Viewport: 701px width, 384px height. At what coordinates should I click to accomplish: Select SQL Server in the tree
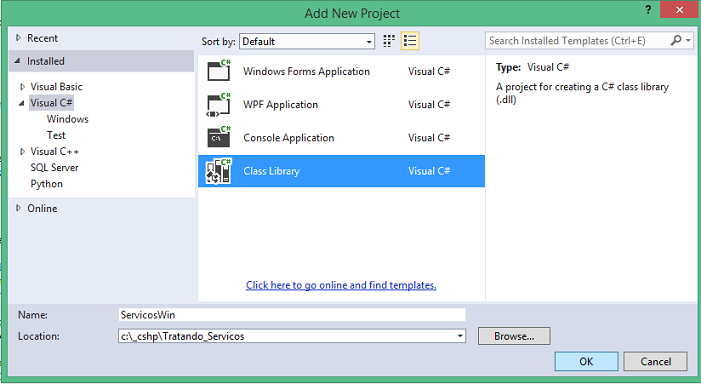coord(55,168)
